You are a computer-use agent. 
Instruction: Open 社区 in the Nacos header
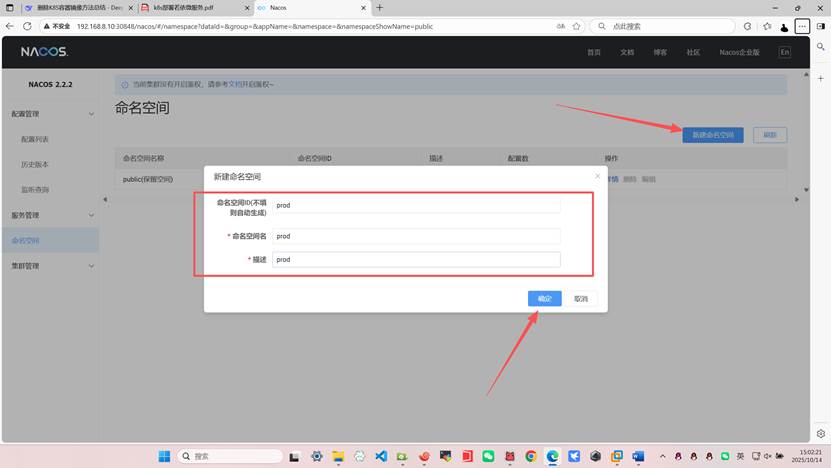[x=693, y=52]
